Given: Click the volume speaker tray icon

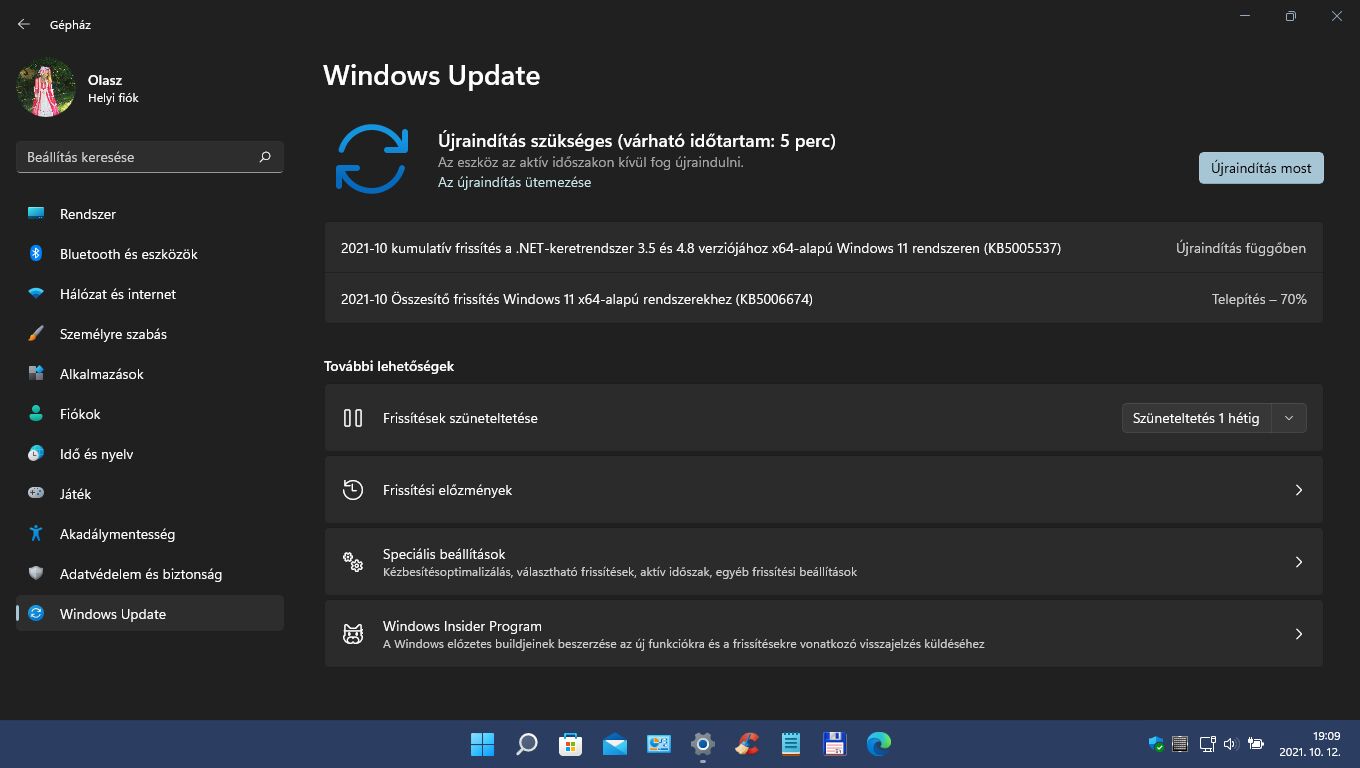Looking at the screenshot, I should [1230, 744].
